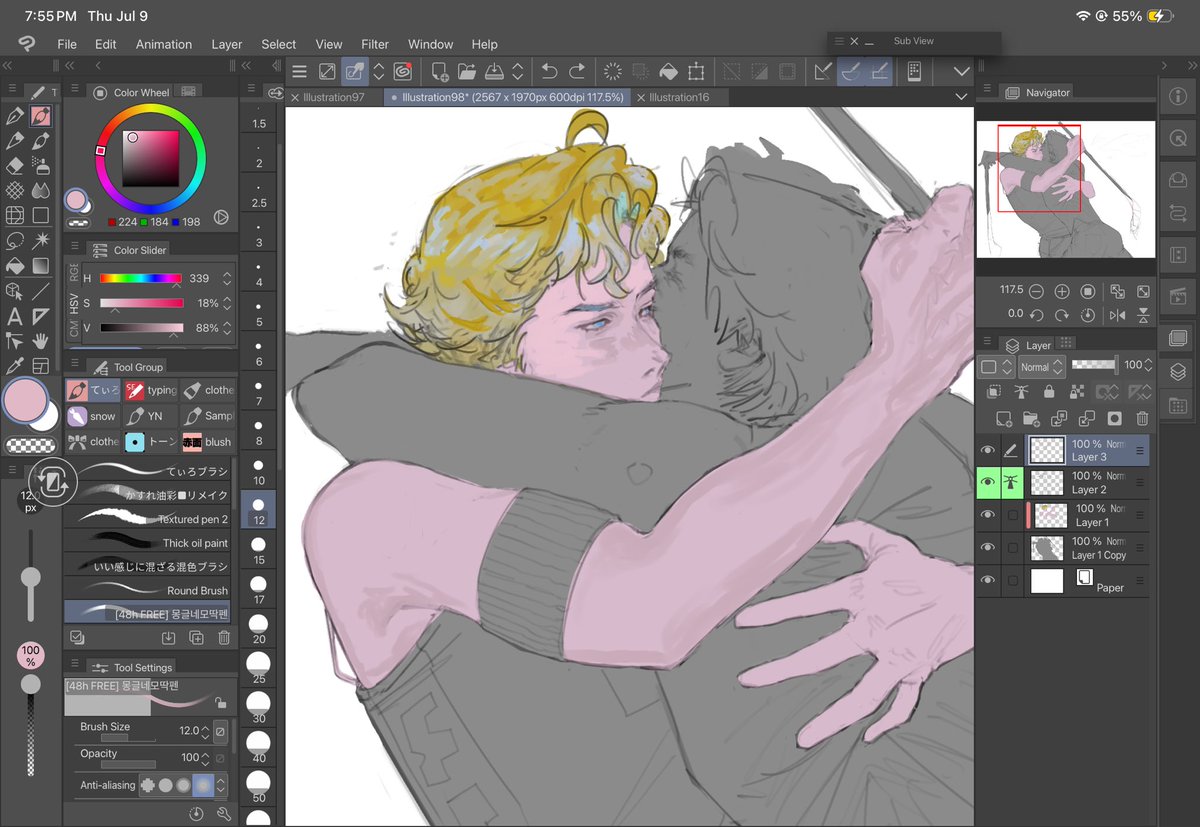1200x827 pixels.
Task: Click transparent color checkered swatch
Action: click(x=30, y=446)
